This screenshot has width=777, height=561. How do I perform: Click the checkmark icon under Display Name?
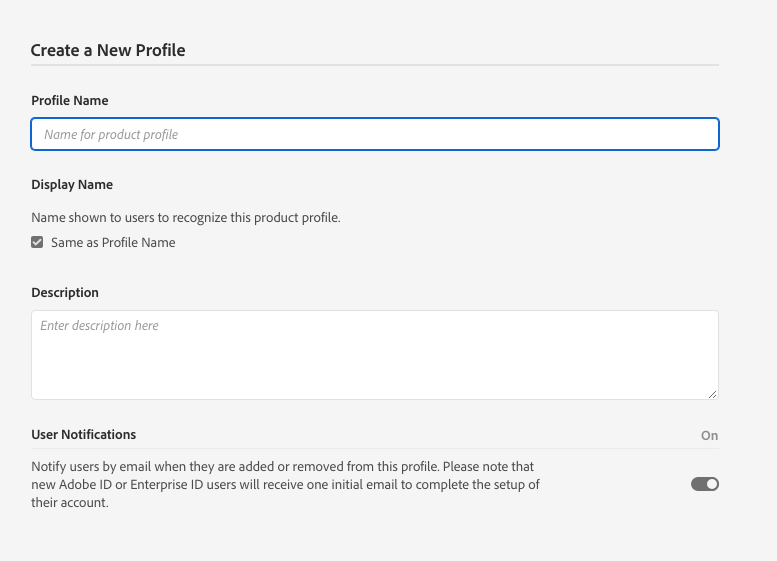[37, 242]
